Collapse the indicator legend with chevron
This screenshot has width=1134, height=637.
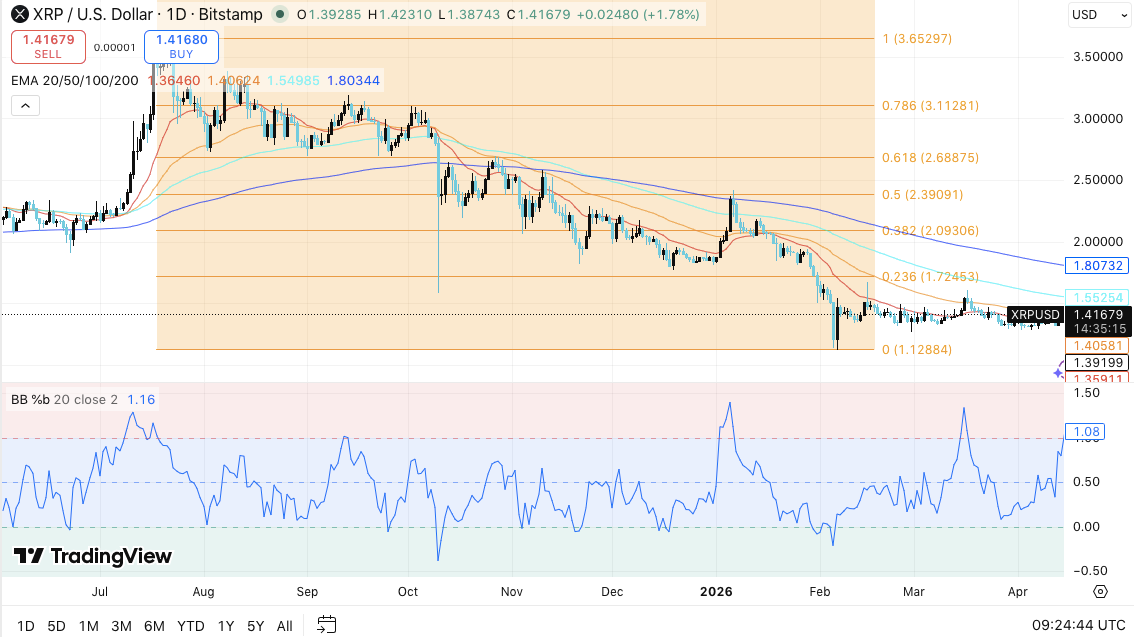(25, 106)
